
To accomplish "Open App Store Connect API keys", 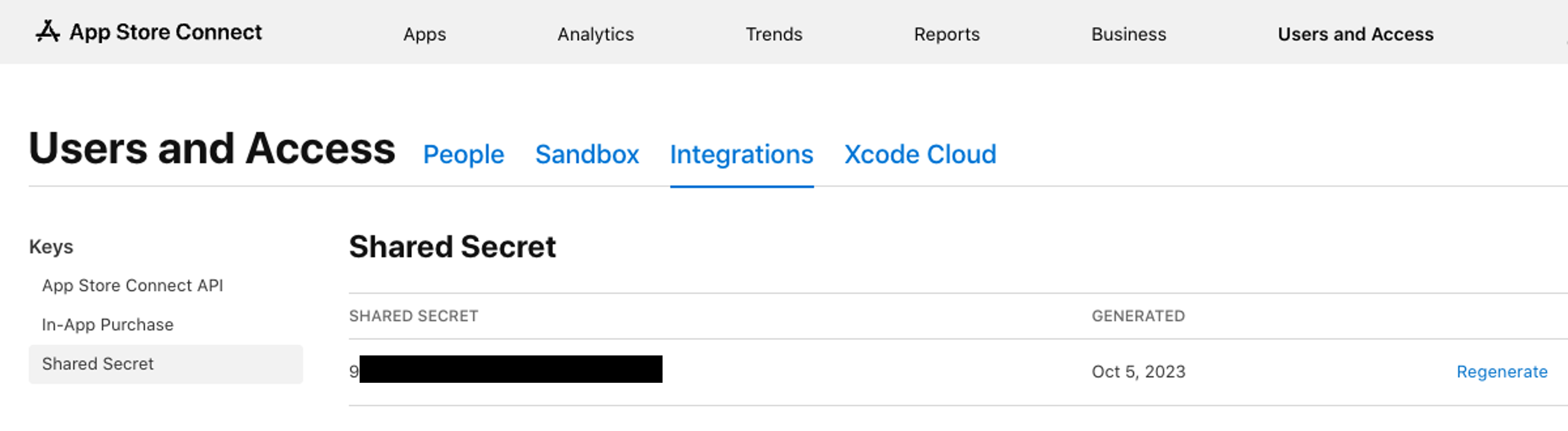I will (132, 286).
